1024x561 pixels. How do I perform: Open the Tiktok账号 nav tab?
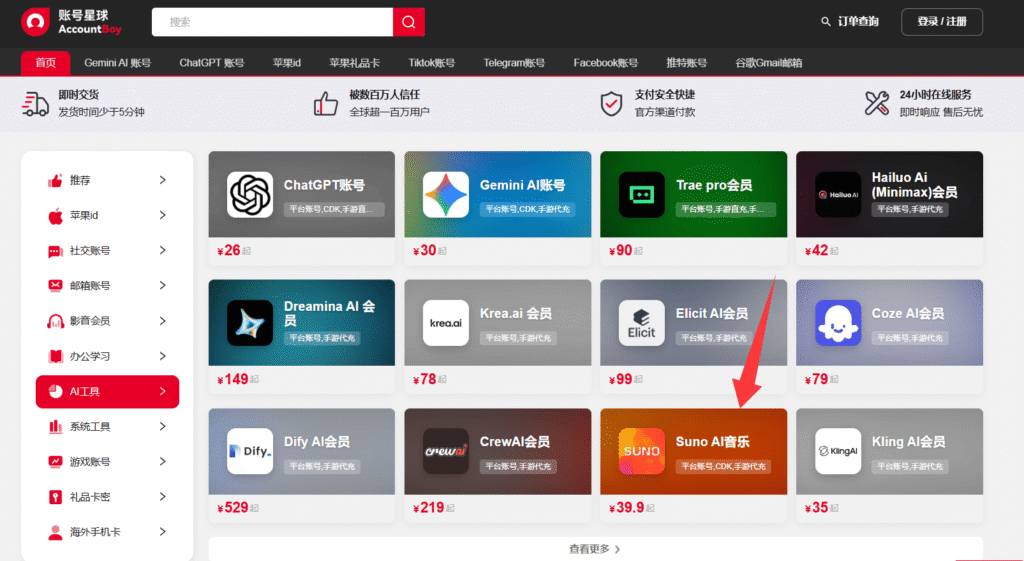432,63
